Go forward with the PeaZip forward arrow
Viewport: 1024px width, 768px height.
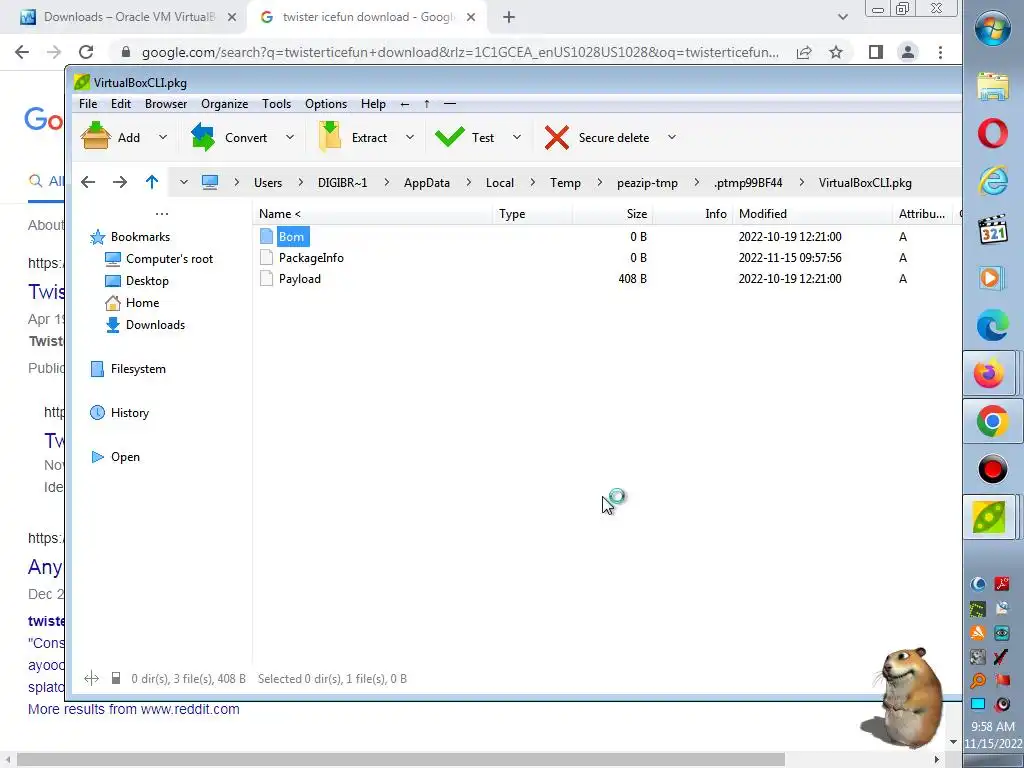point(120,182)
